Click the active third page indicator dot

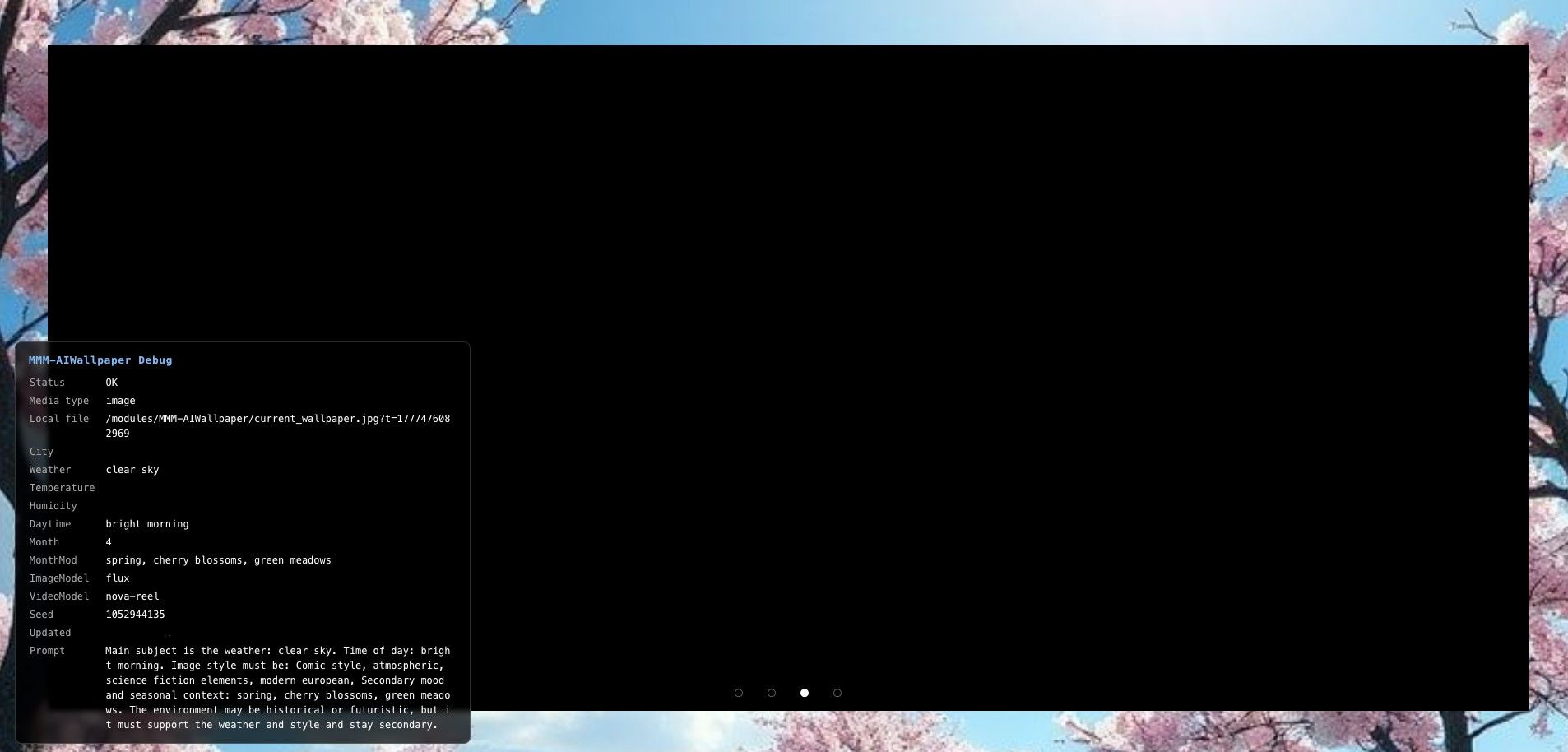point(805,693)
